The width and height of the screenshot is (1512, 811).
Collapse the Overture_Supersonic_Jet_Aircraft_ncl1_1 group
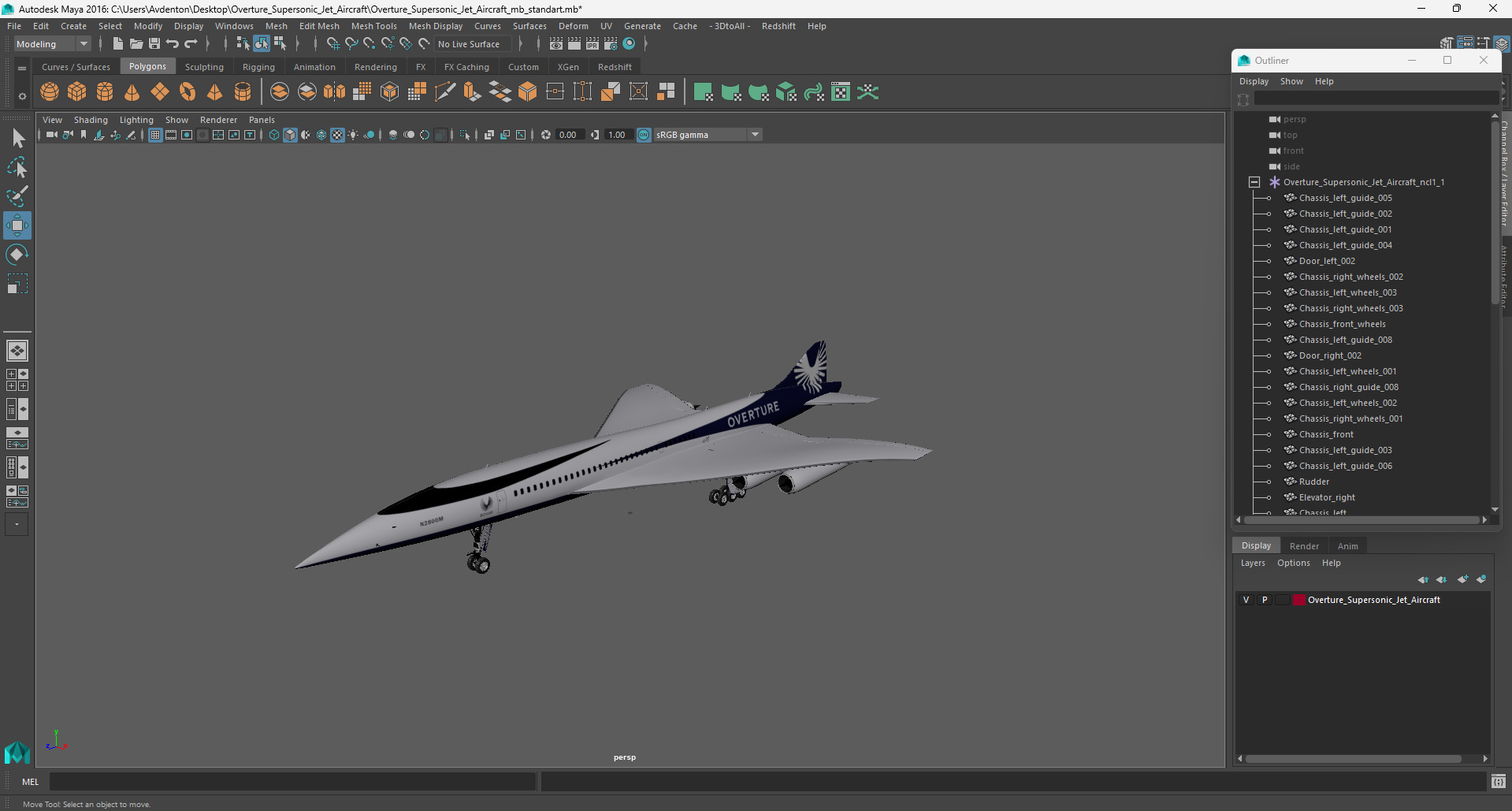click(x=1254, y=182)
